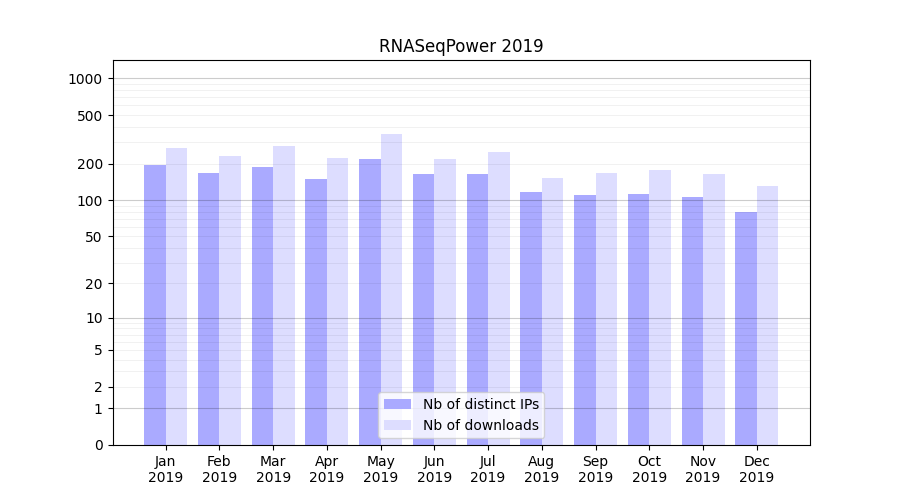Click the Jan 2019 distinct IPs bar

pyautogui.click(x=155, y=305)
